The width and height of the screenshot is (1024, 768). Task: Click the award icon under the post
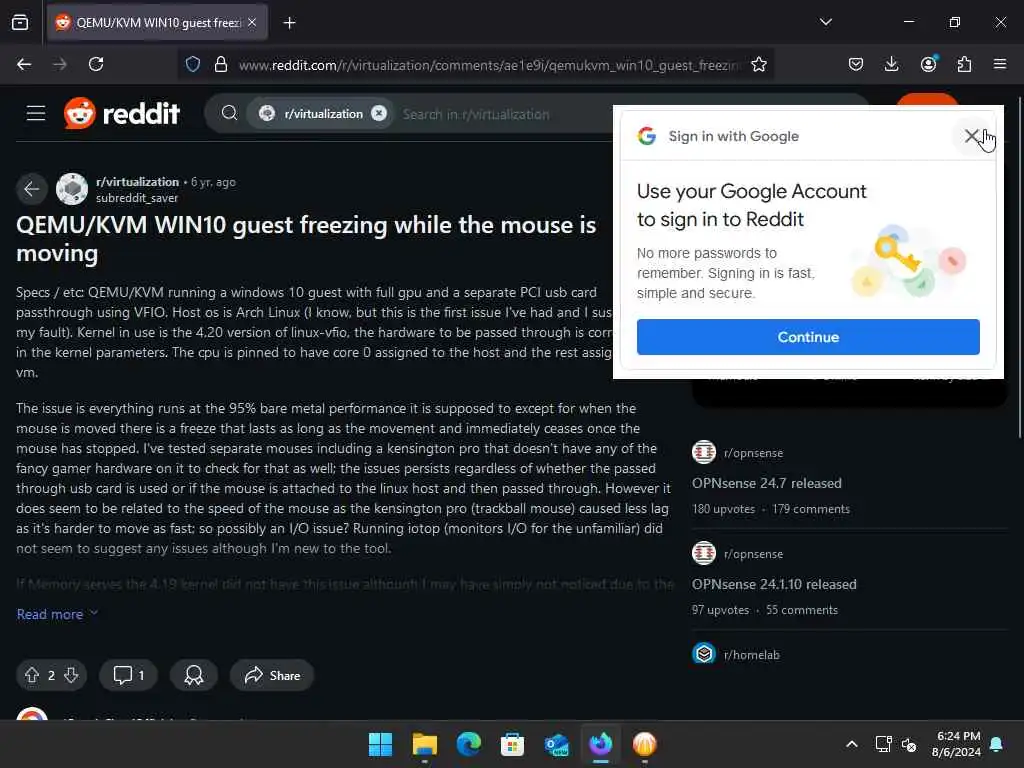(193, 675)
